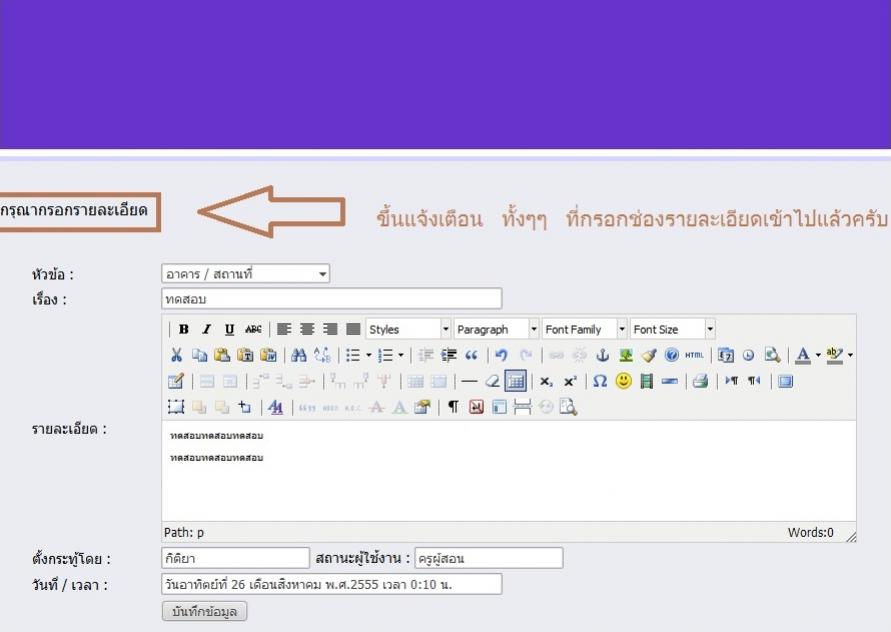Toggle strikethrough ABC formatting
The image size is (891, 632).
253,329
